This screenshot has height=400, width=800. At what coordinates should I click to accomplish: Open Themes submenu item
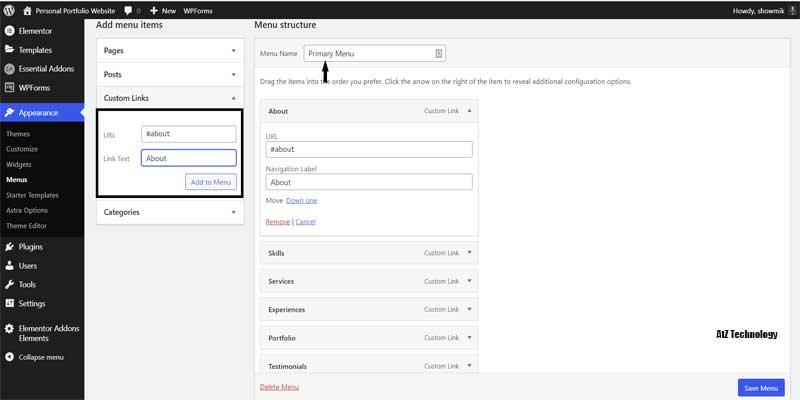(x=18, y=134)
